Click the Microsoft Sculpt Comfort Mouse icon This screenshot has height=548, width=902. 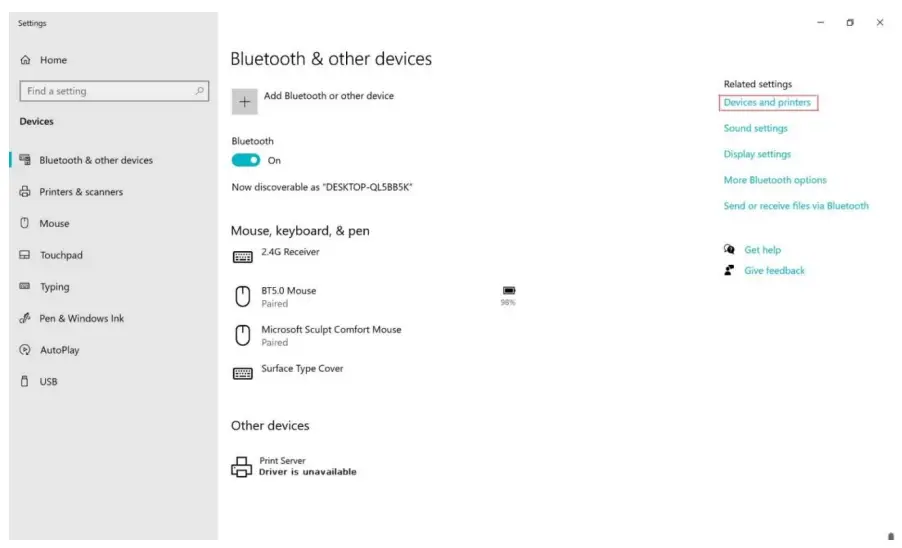point(242,335)
